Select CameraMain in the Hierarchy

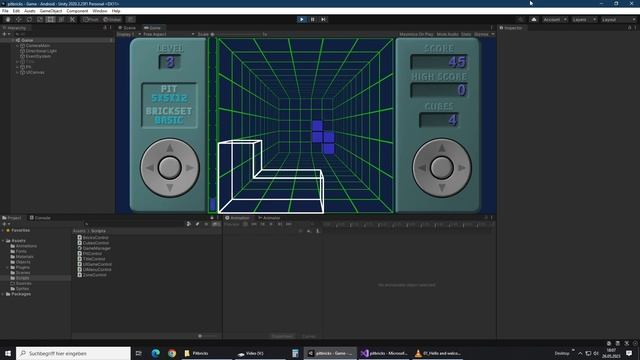37,46
